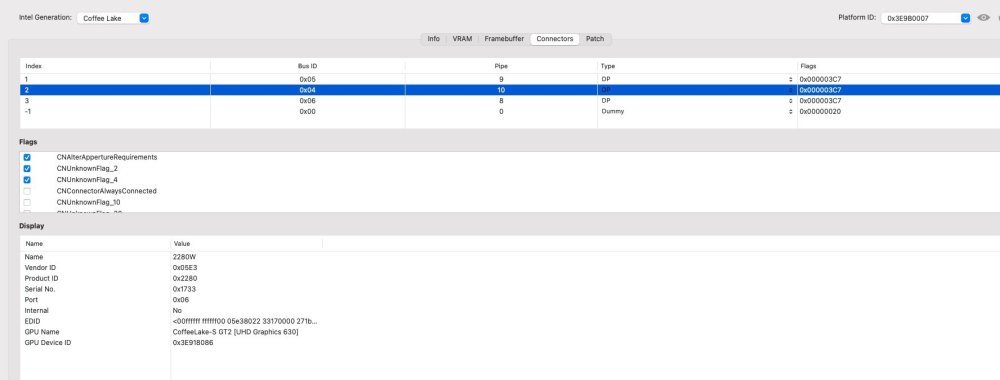Click the GPU Device ID value 0x3E918086
Image resolution: width=1000 pixels, height=380 pixels.
pos(193,343)
